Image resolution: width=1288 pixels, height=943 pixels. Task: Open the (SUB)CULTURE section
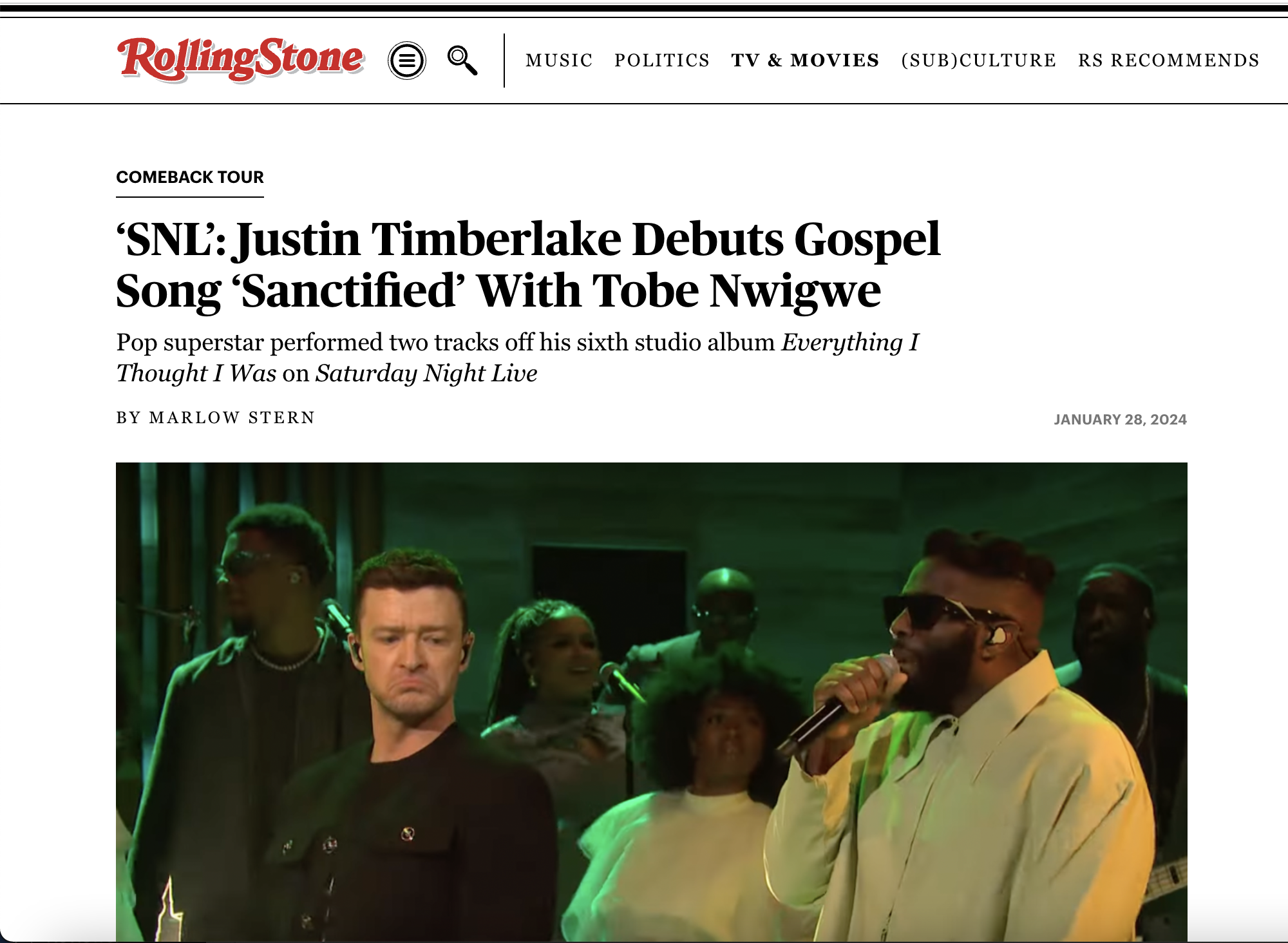click(979, 61)
